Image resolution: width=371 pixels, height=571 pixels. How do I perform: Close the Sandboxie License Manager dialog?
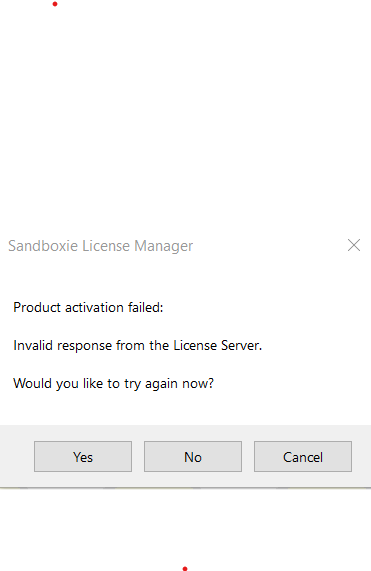point(354,245)
